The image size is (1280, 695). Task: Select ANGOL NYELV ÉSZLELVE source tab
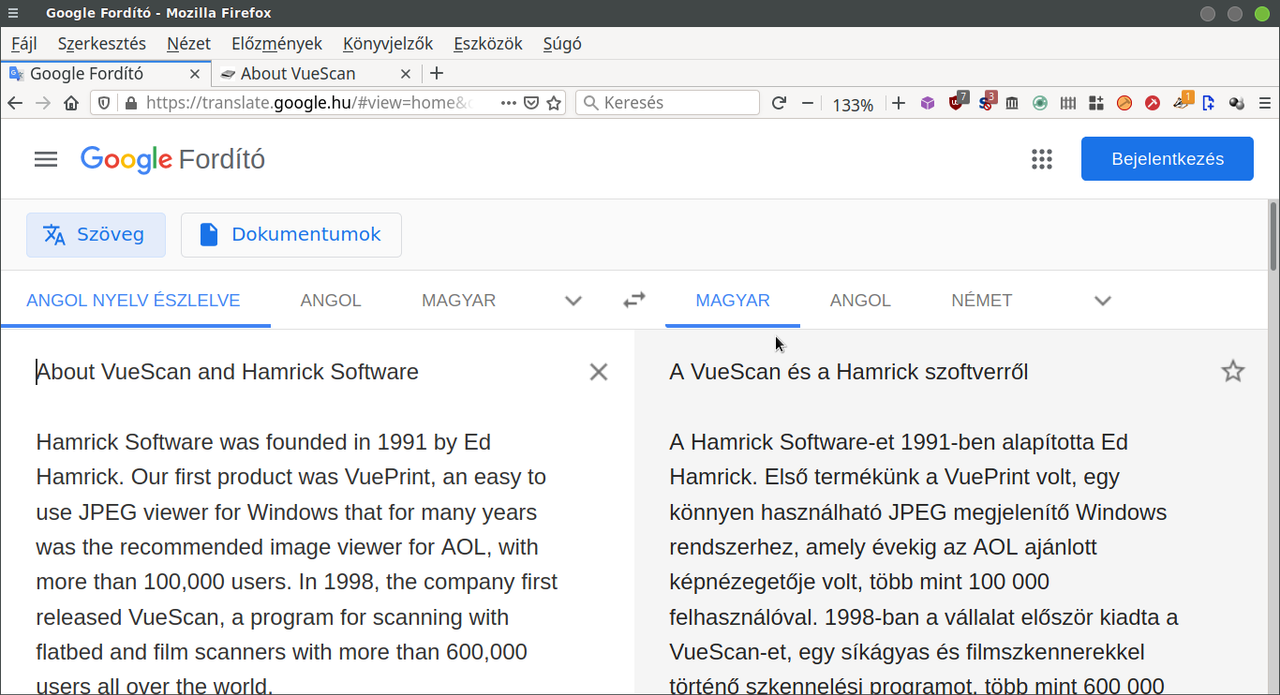coord(133,300)
